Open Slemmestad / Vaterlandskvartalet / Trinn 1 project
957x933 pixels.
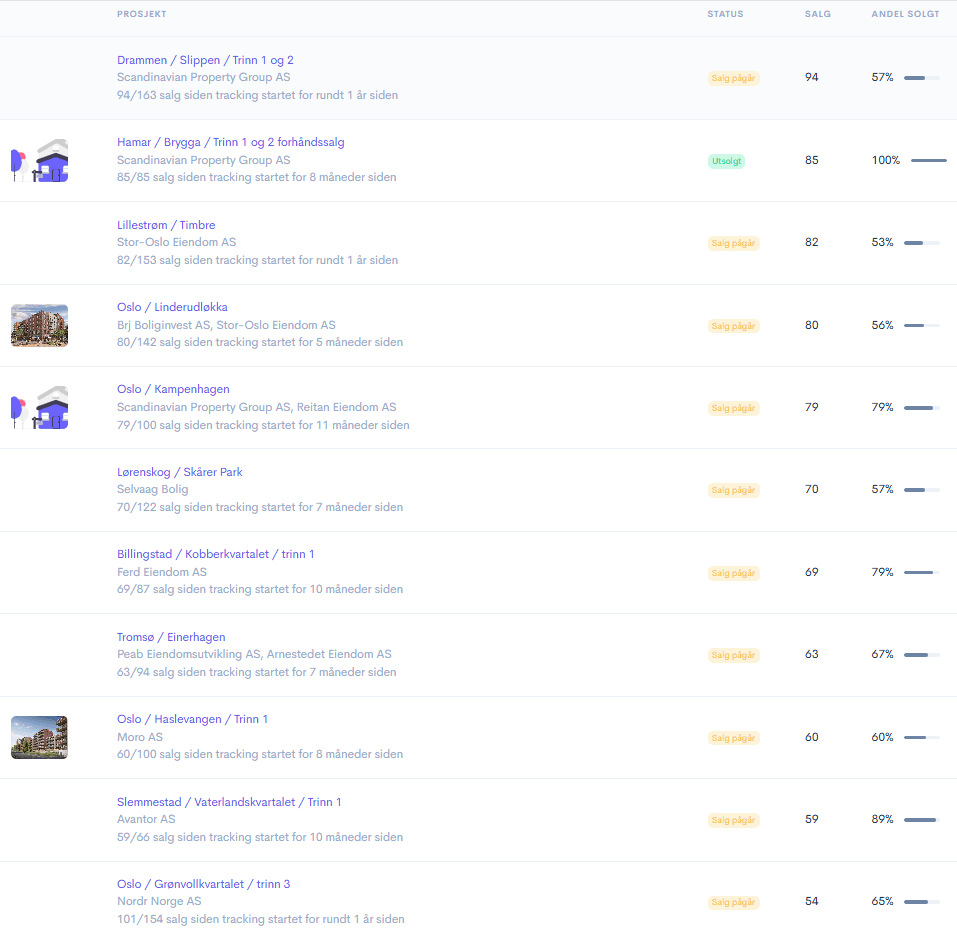[x=229, y=802]
